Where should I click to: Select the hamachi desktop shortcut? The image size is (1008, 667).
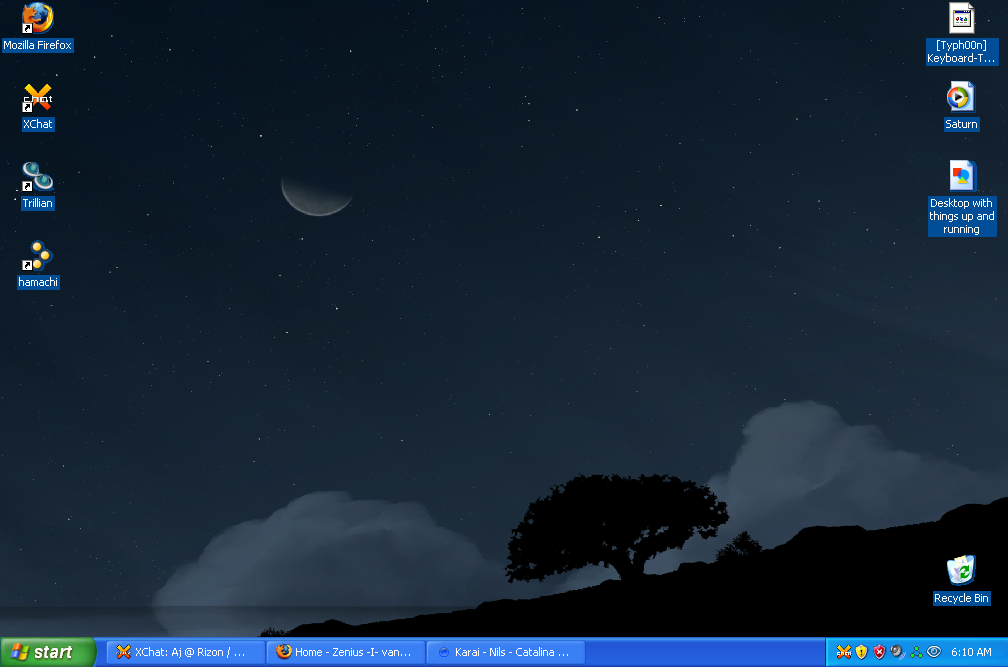pos(37,265)
